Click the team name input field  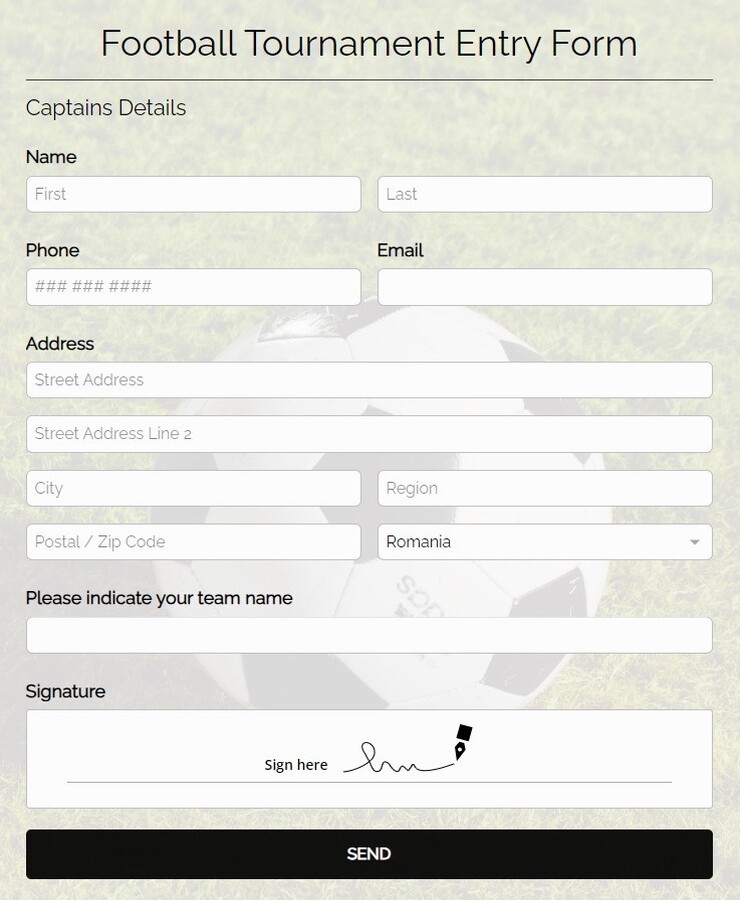tap(369, 635)
